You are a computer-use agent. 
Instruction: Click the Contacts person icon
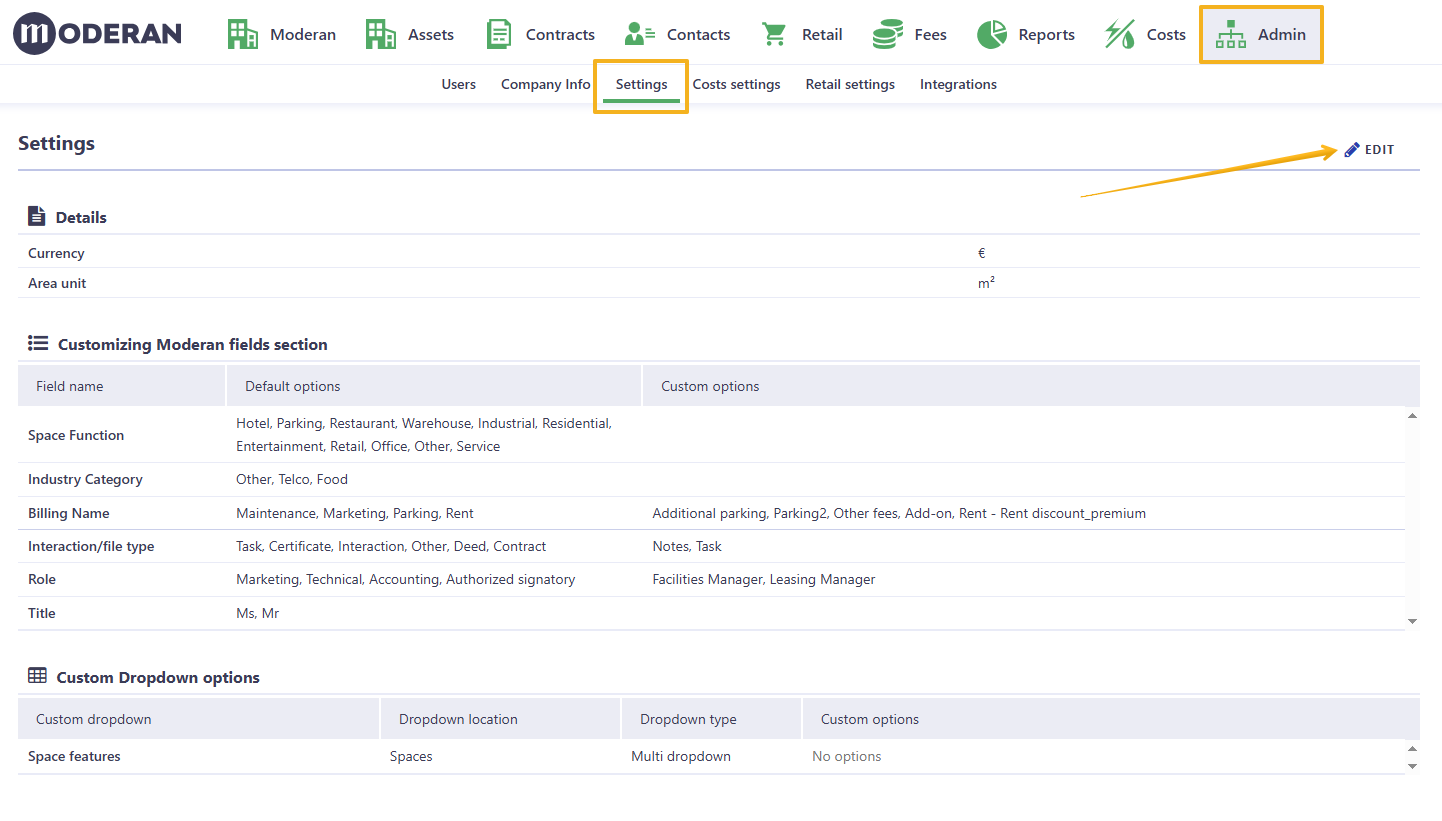pos(640,34)
